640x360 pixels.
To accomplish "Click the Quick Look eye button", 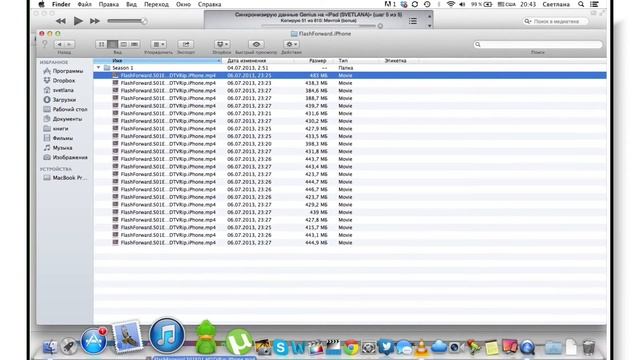I will point(256,44).
